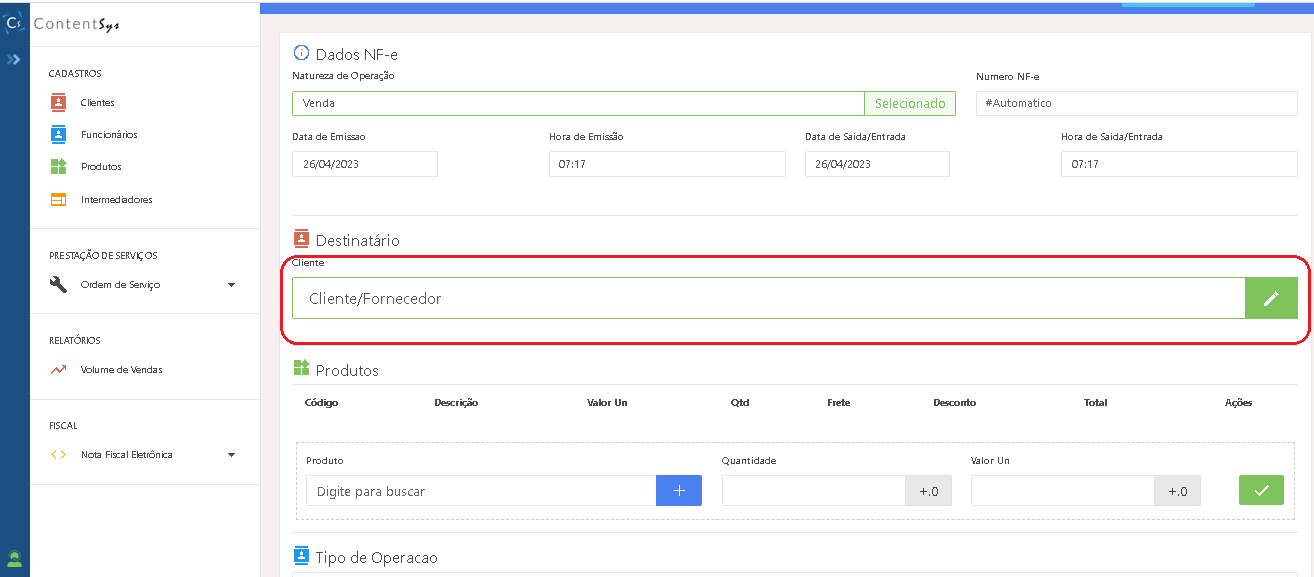The width and height of the screenshot is (1314, 577).
Task: Open Funcionários from the Cadastros menu
Action: tap(108, 135)
